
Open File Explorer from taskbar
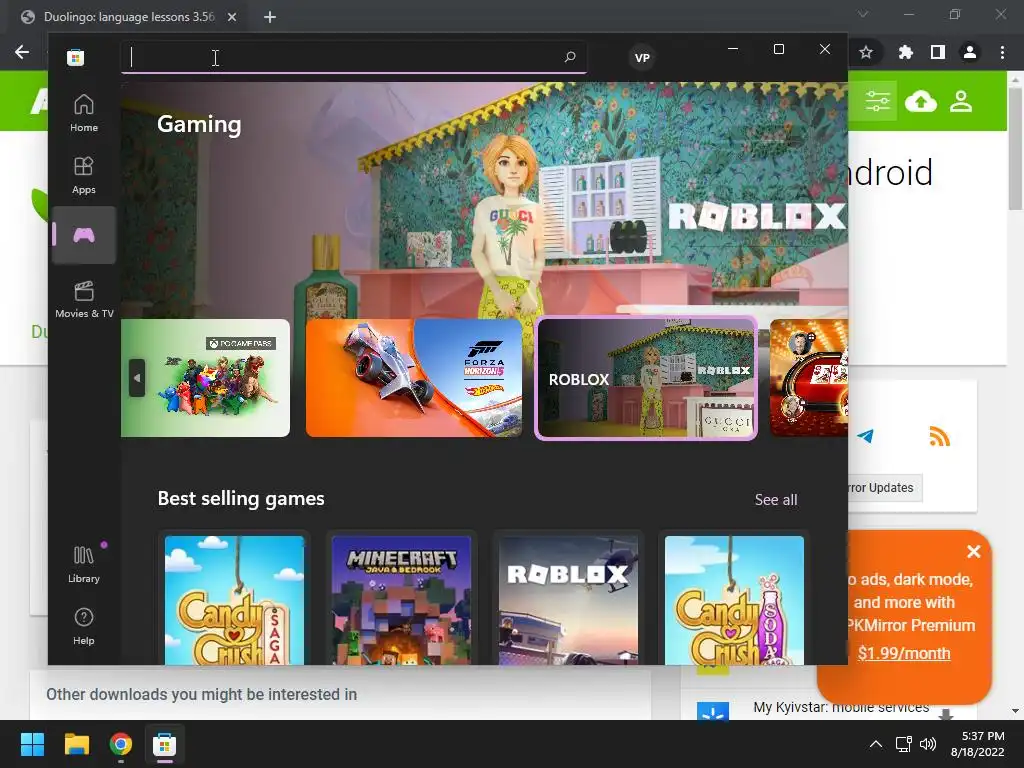[76, 744]
